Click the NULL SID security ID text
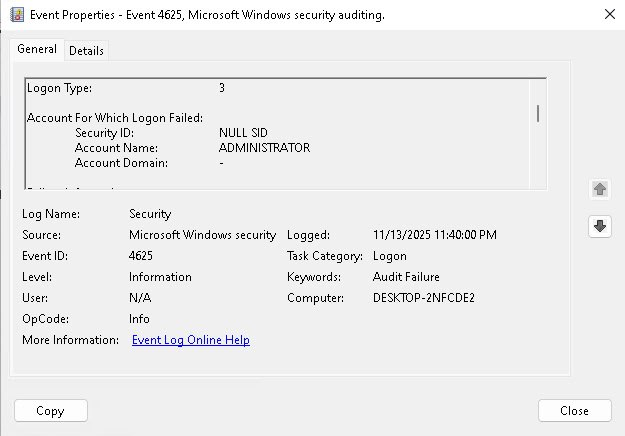 click(244, 133)
